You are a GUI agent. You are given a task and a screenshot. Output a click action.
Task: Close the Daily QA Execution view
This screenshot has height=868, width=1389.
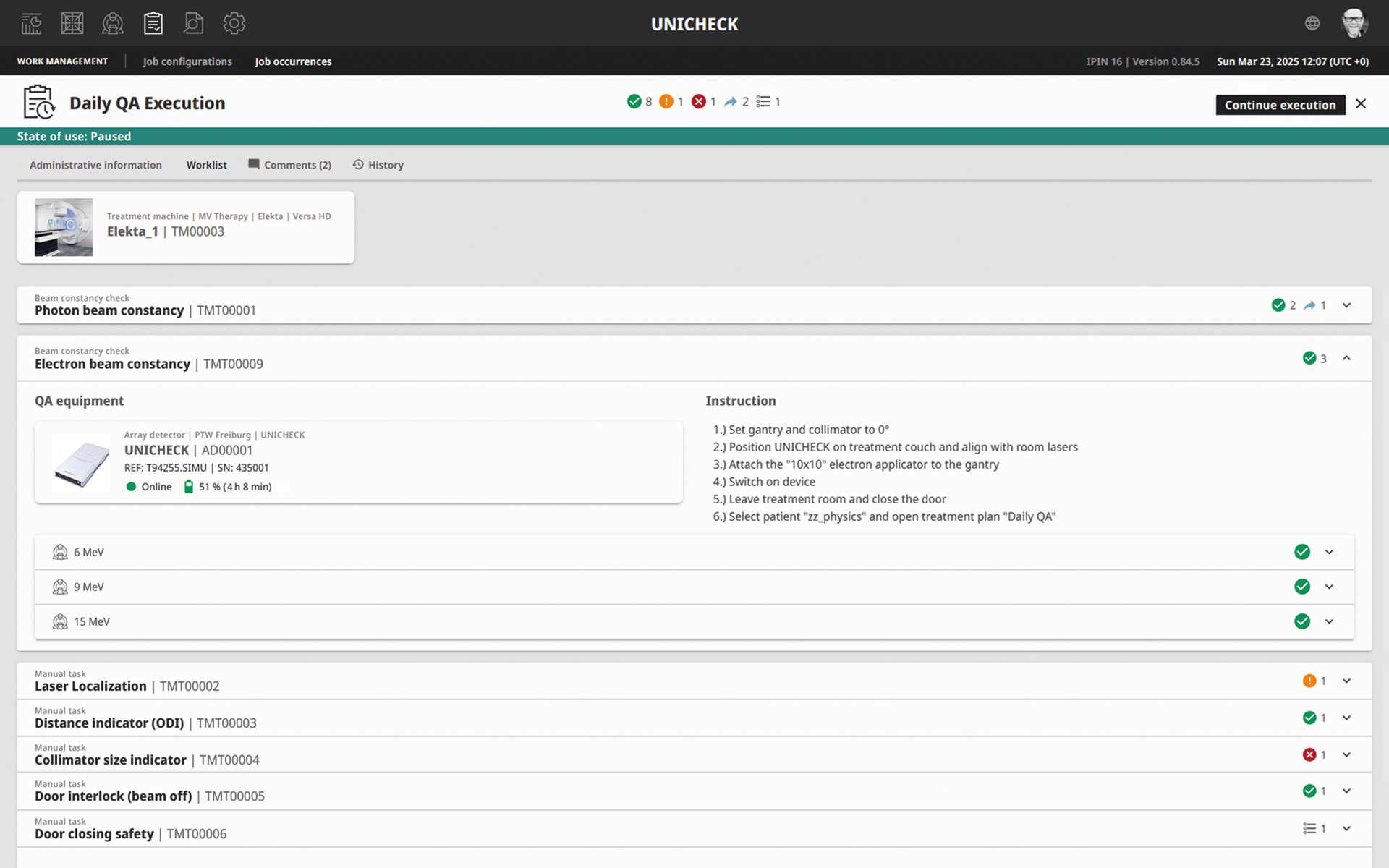pos(1361,104)
